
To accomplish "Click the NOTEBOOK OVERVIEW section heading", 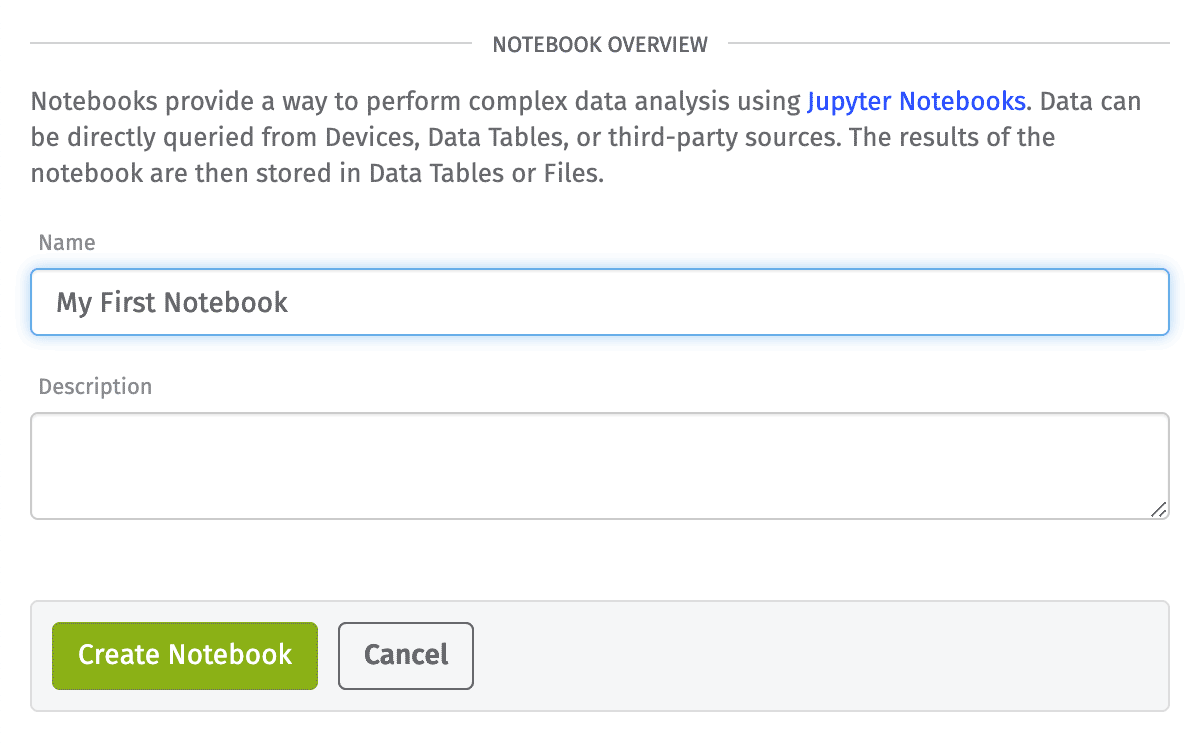I will (600, 44).
